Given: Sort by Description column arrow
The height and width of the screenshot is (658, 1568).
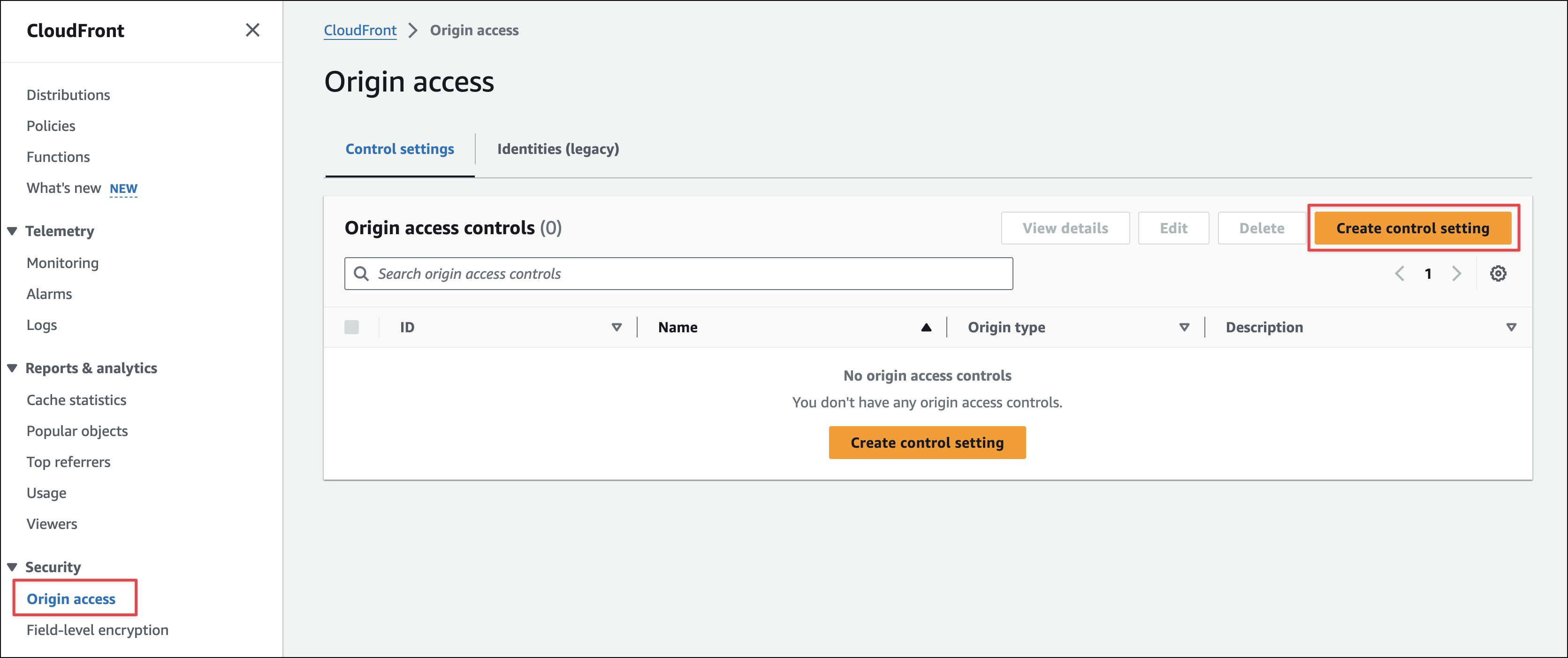Looking at the screenshot, I should [1511, 328].
